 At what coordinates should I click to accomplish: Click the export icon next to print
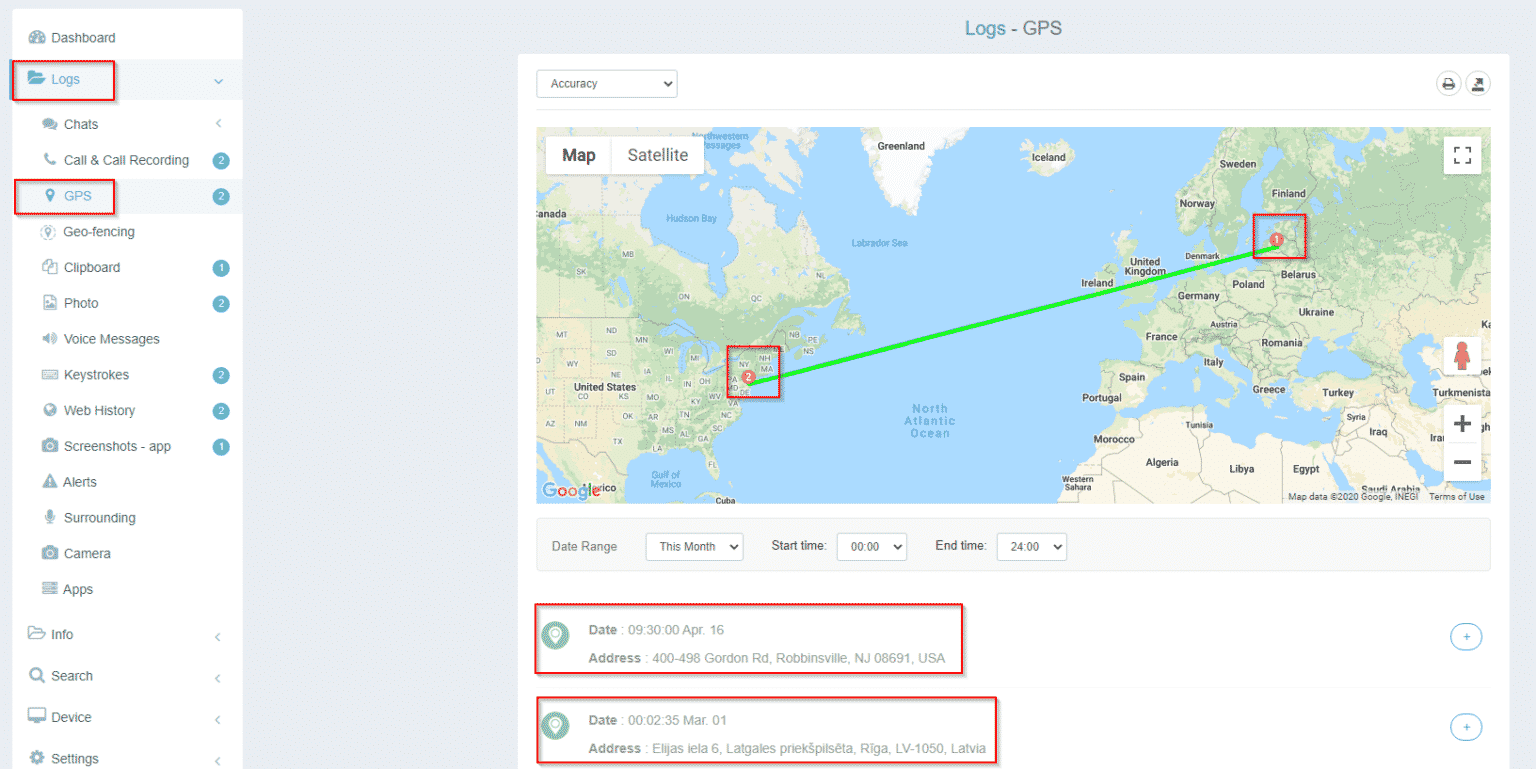point(1477,84)
